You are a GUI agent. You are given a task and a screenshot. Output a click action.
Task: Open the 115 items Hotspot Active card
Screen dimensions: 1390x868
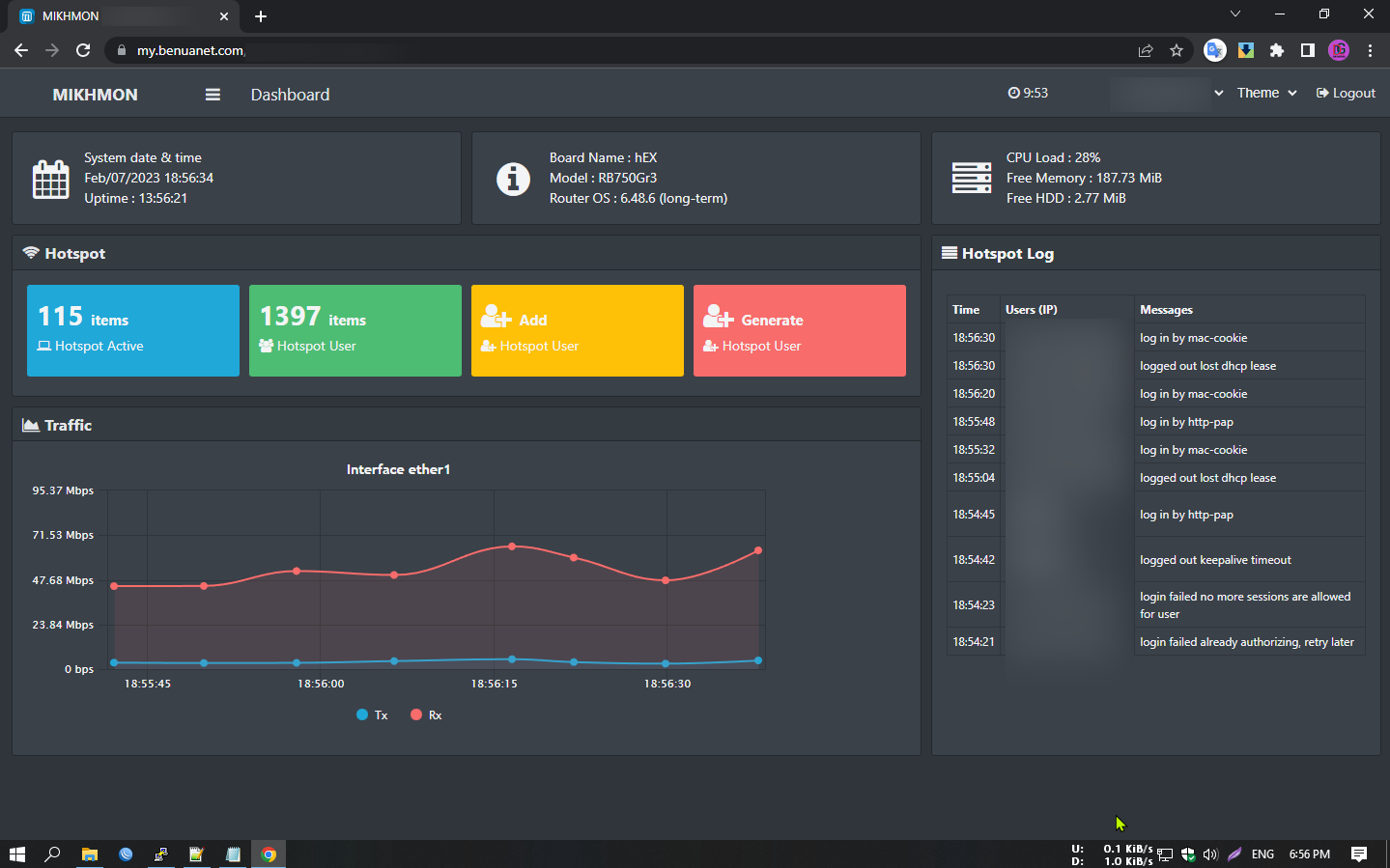pos(133,330)
